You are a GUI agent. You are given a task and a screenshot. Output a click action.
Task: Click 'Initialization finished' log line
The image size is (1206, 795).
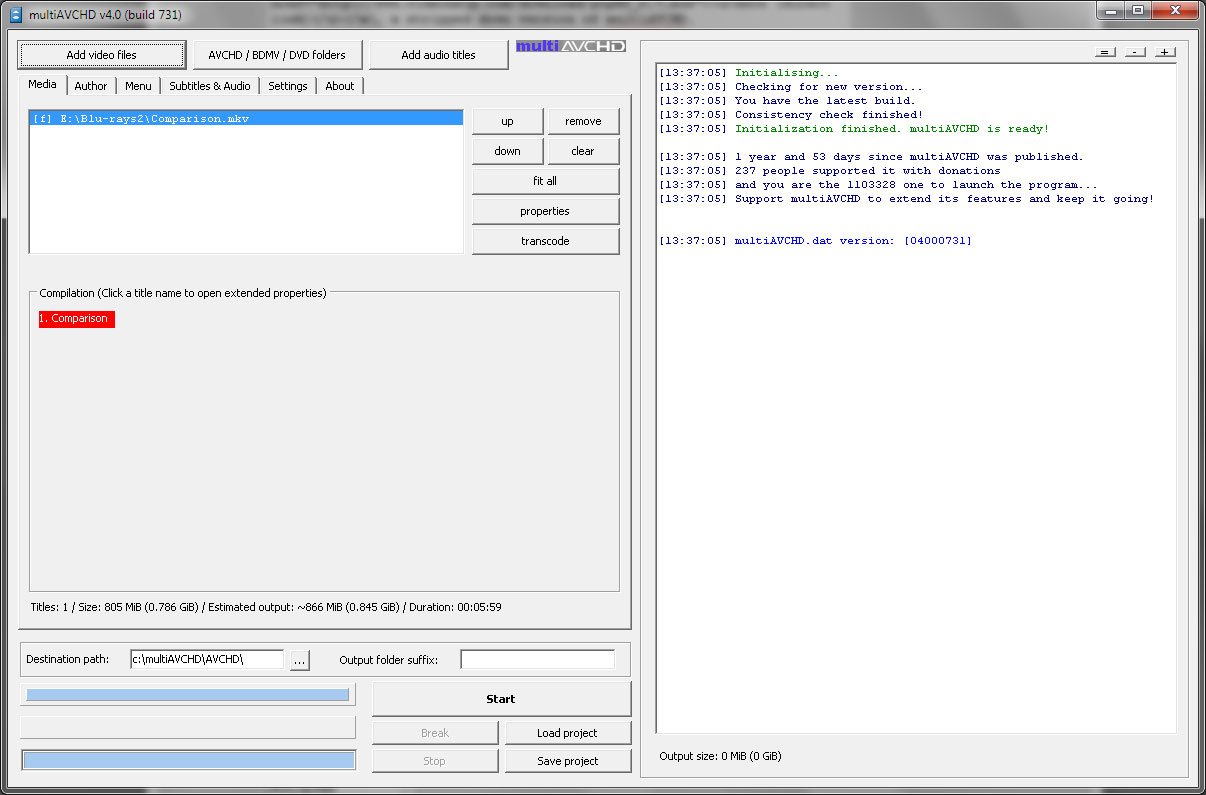(x=854, y=129)
